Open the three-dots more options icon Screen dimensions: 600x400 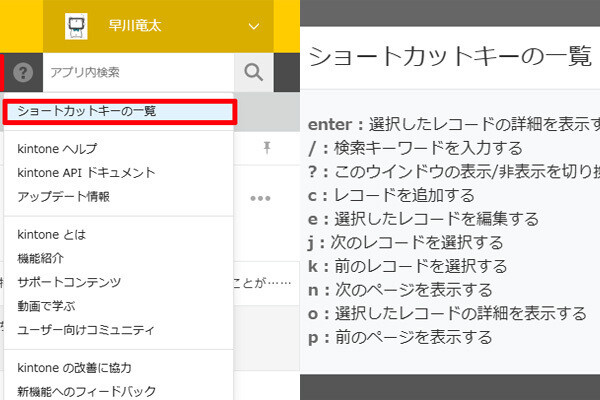click(260, 198)
